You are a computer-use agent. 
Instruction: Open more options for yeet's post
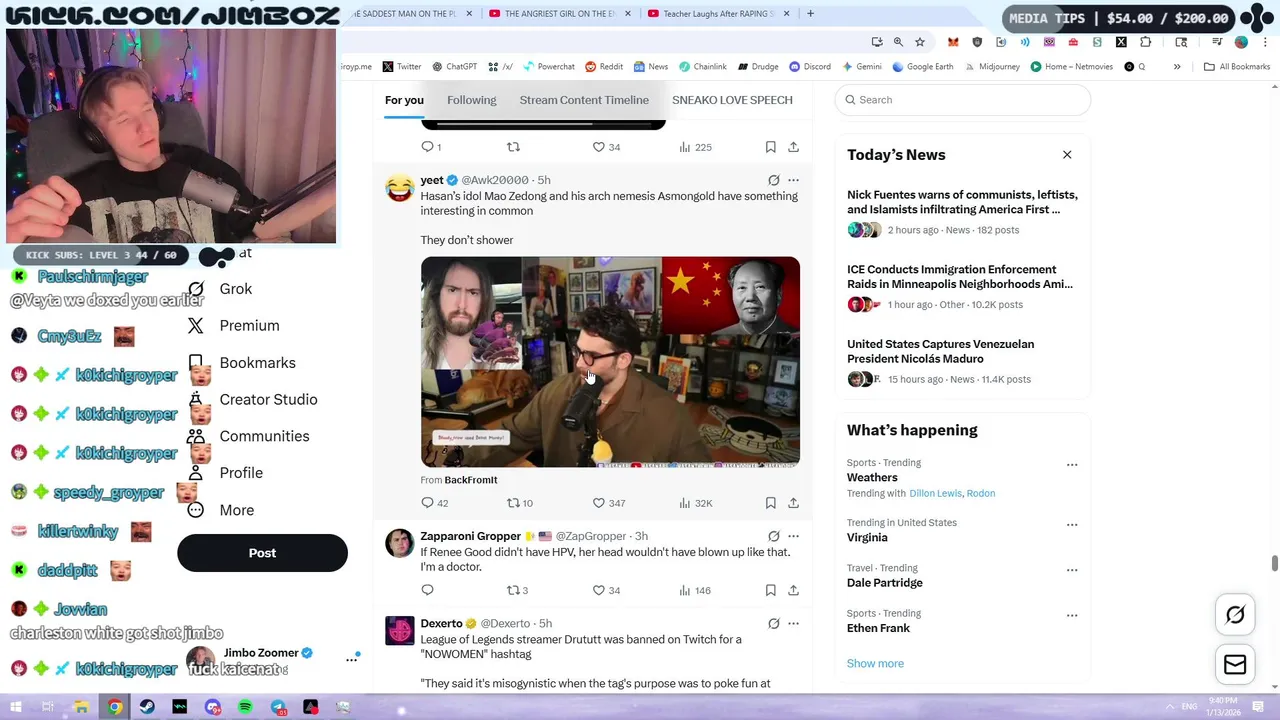[793, 180]
